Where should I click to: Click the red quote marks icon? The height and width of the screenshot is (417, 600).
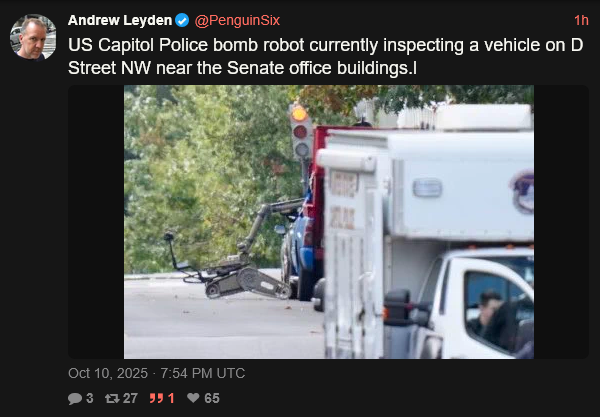coord(157,398)
